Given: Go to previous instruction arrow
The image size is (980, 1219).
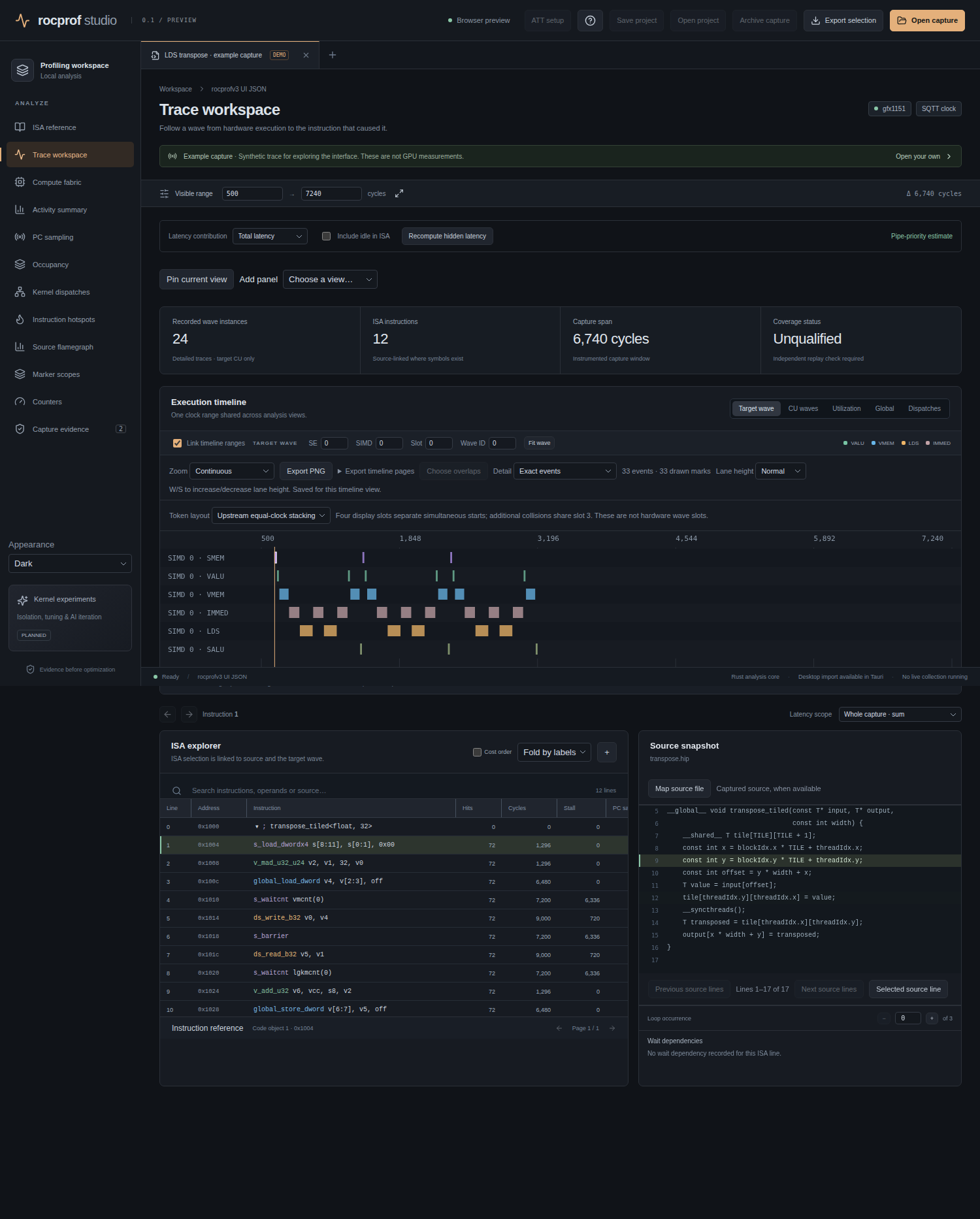Looking at the screenshot, I should coord(168,714).
